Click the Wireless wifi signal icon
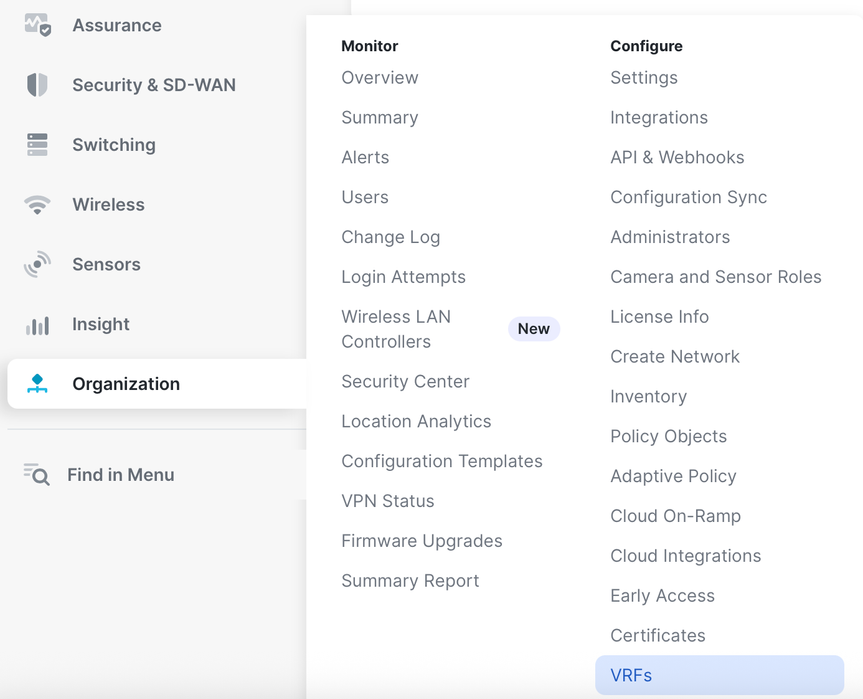The height and width of the screenshot is (699, 863). coord(37,205)
